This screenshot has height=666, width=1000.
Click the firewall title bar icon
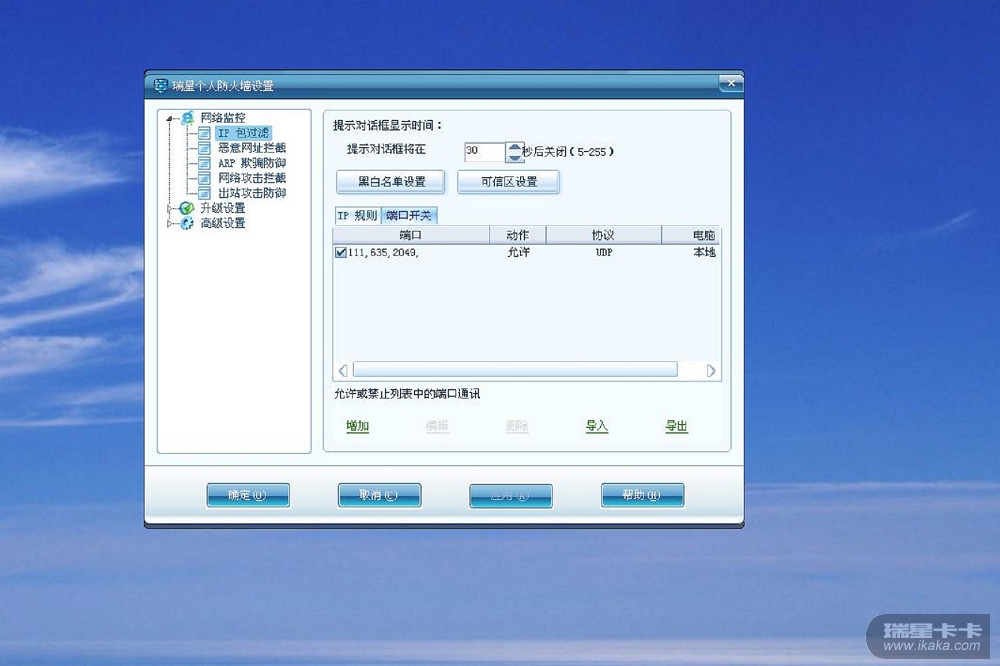(x=161, y=85)
